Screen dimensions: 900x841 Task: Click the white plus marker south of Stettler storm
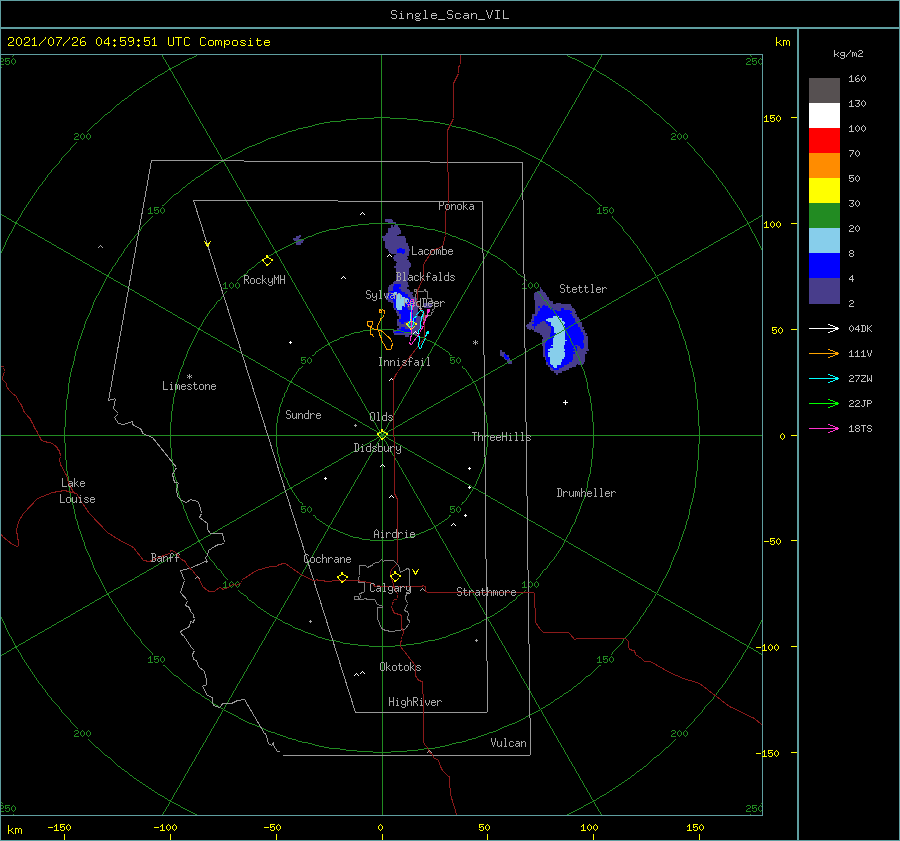(565, 402)
